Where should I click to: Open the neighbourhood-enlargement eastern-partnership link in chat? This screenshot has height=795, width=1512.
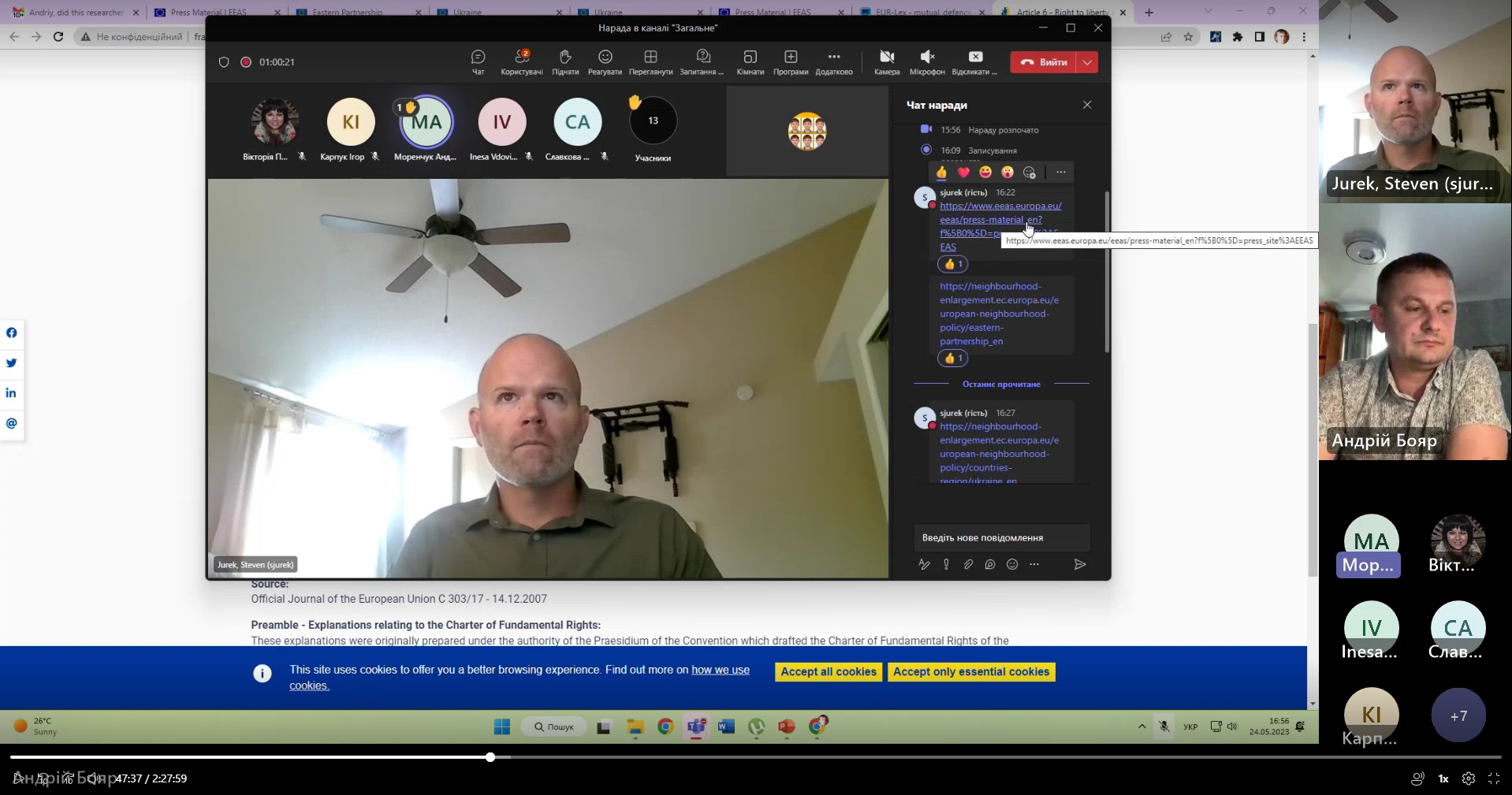[x=999, y=314]
